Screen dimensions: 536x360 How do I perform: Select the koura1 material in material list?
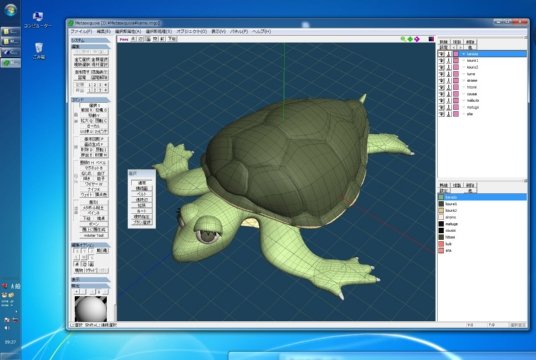pyautogui.click(x=451, y=204)
